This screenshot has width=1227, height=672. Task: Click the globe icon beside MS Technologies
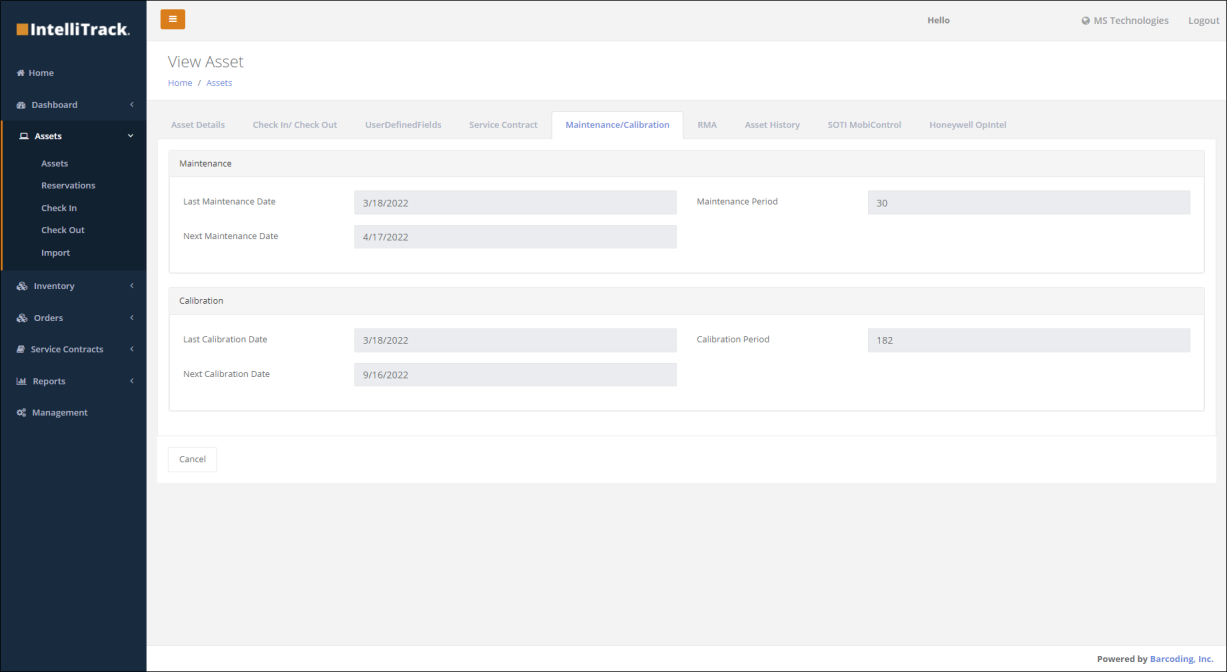tap(1086, 21)
